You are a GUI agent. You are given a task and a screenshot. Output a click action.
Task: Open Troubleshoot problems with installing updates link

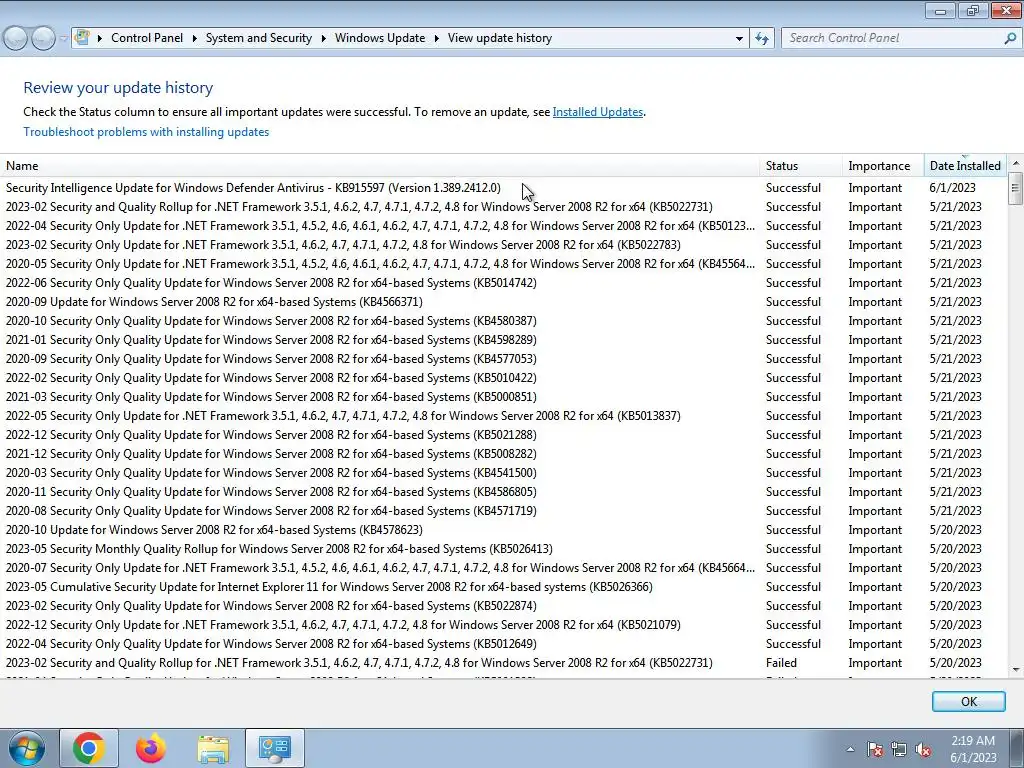pyautogui.click(x=146, y=132)
